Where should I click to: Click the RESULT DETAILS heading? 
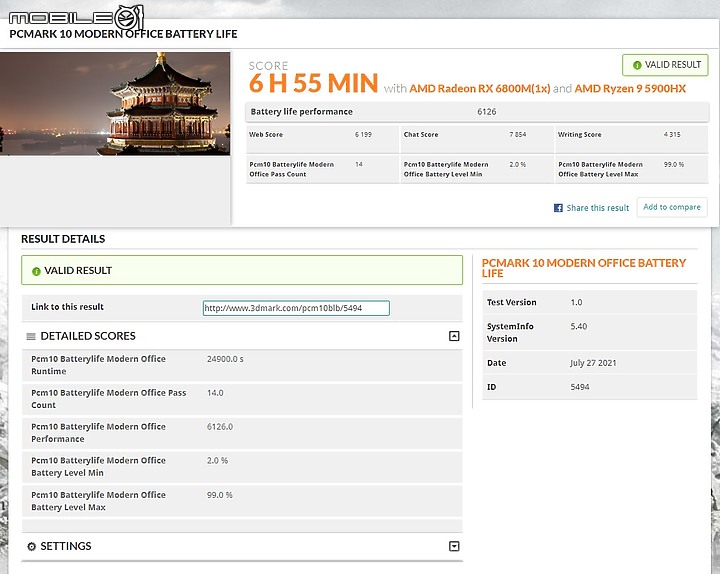63,239
